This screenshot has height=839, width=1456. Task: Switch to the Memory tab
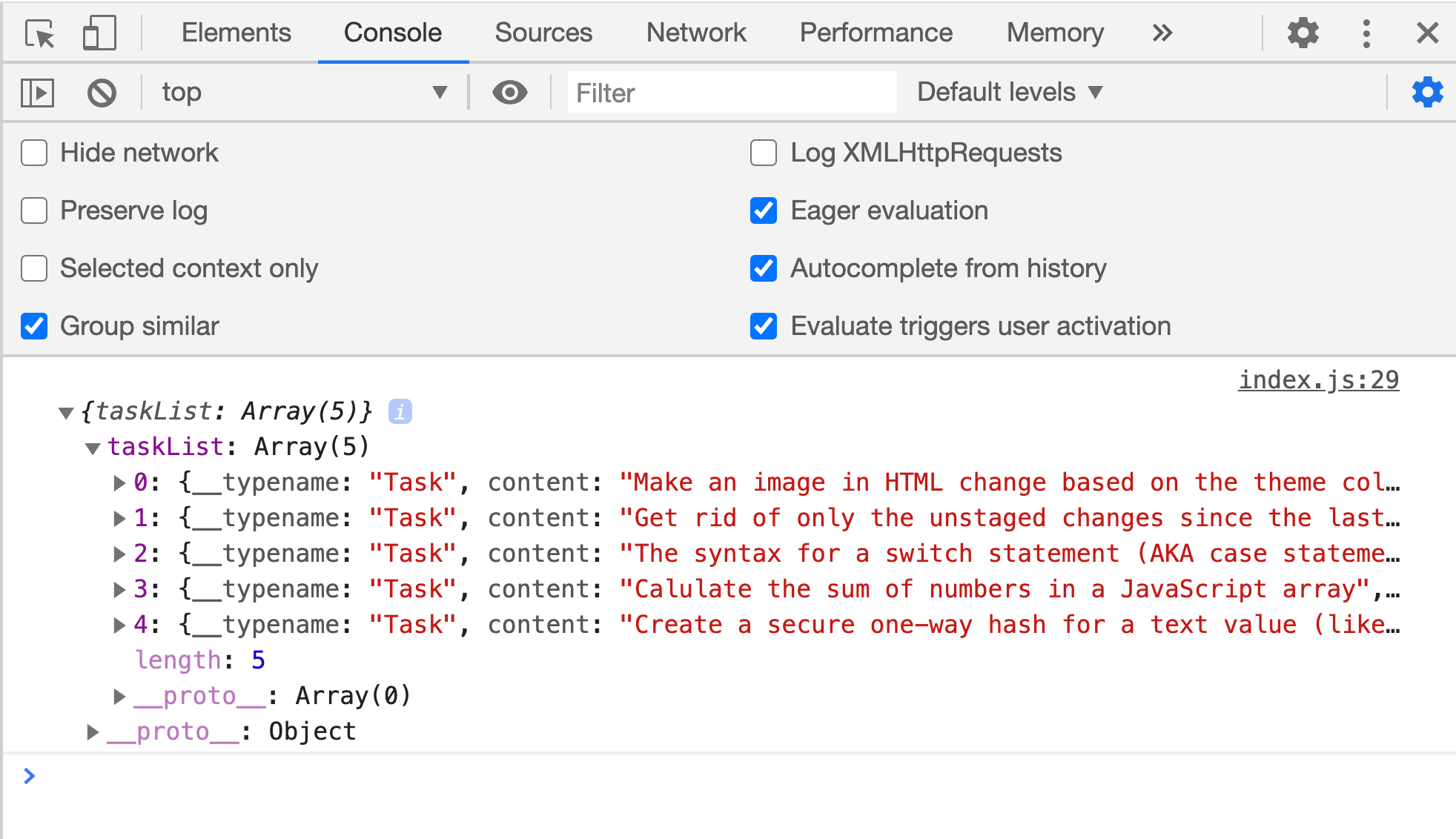coord(1055,33)
